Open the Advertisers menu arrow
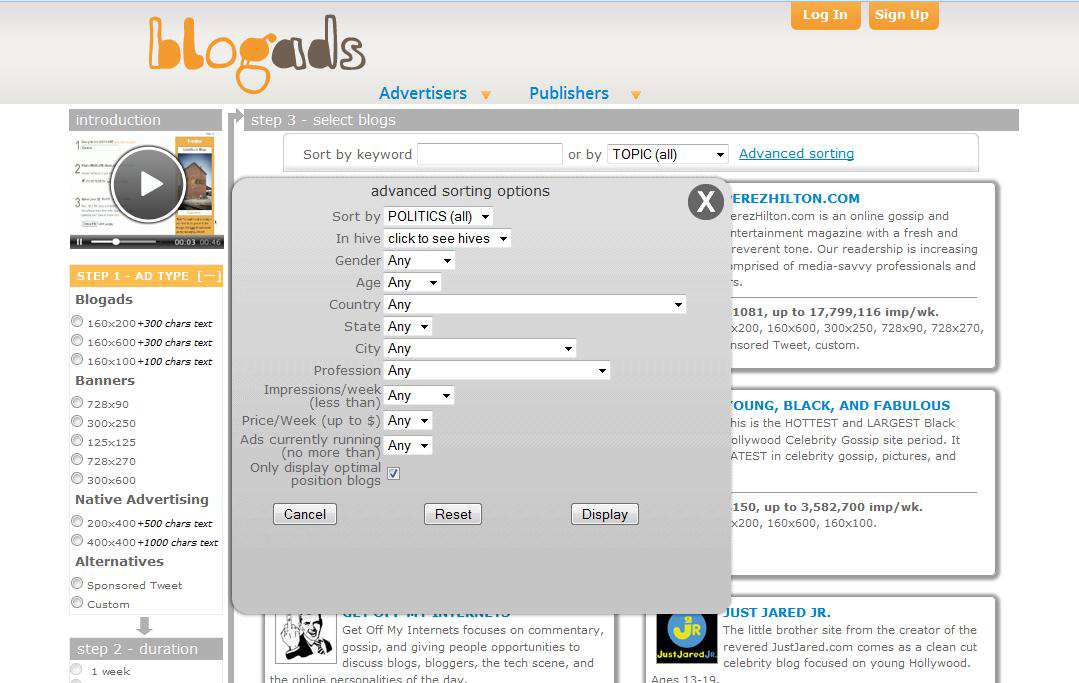1079x683 pixels. coord(486,95)
